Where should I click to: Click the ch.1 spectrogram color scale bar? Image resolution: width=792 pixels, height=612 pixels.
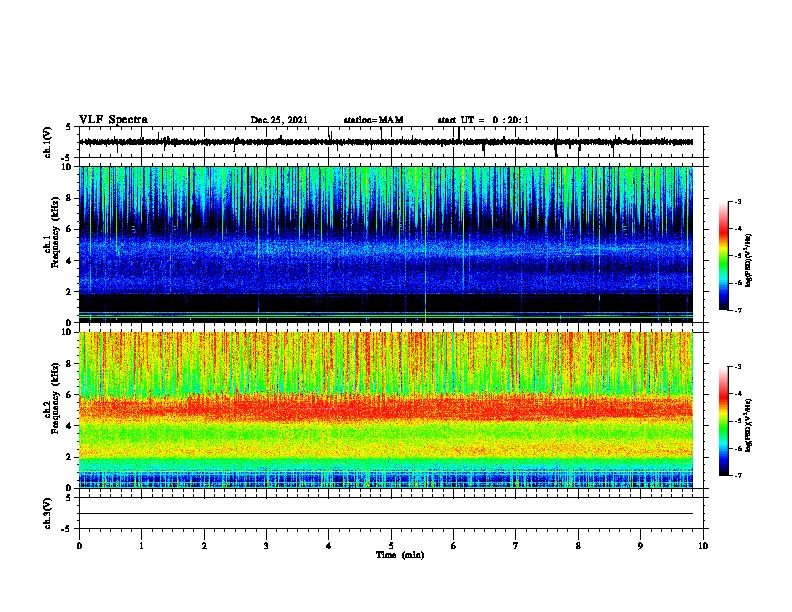point(723,256)
